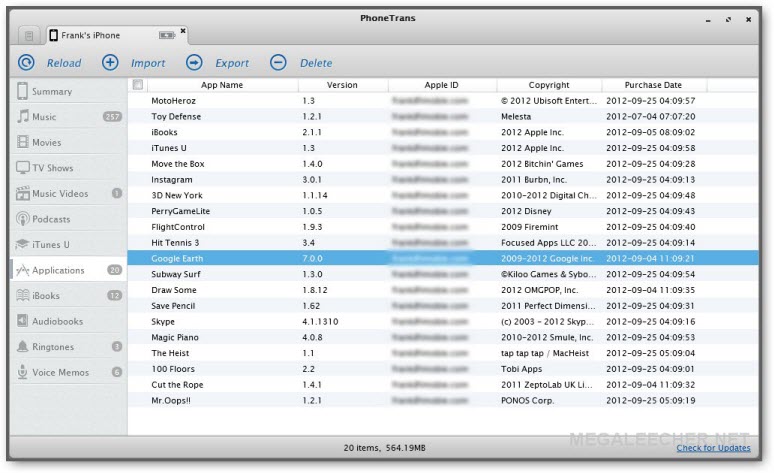The height and width of the screenshot is (473, 774).
Task: Click the Export text button
Action: click(x=232, y=63)
